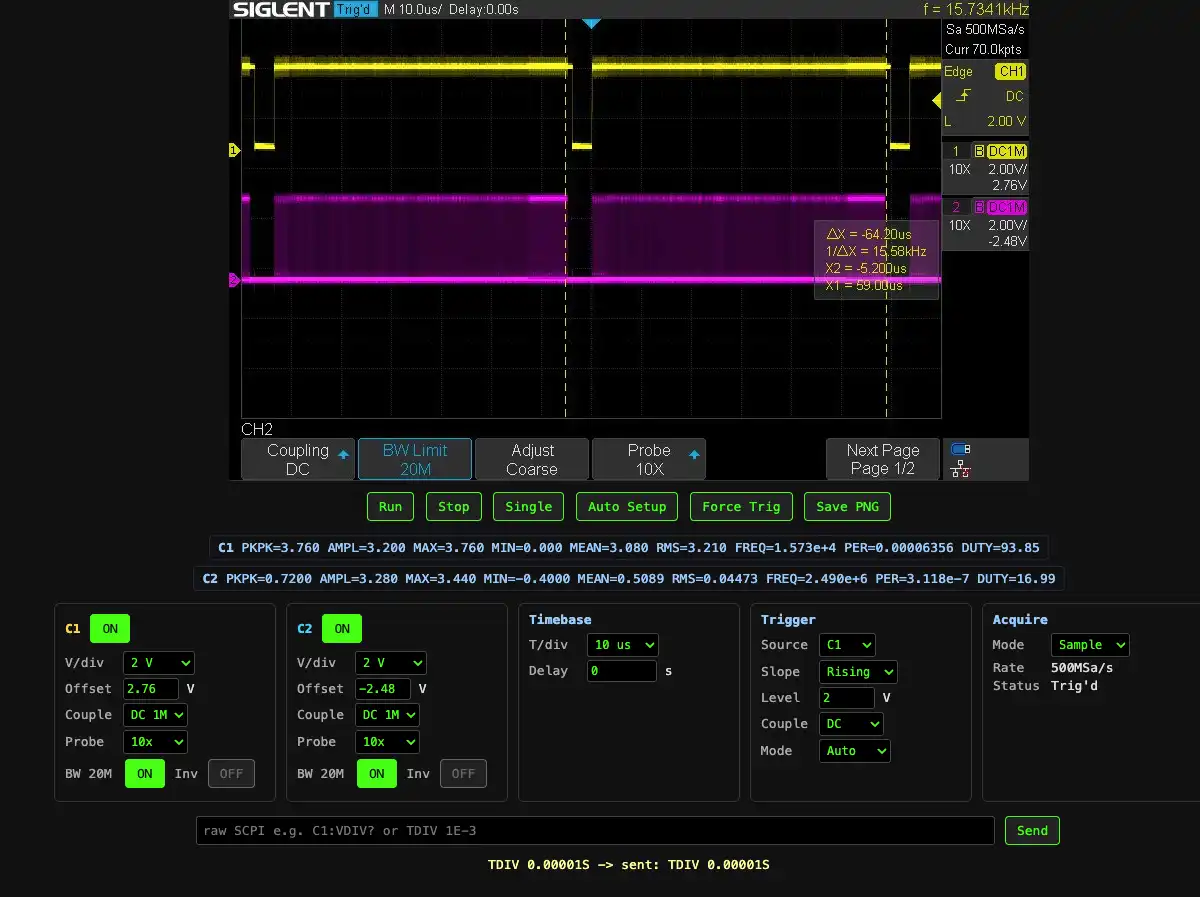Click the Acquire Status Trig'd value
The image size is (1200, 897).
point(1075,686)
